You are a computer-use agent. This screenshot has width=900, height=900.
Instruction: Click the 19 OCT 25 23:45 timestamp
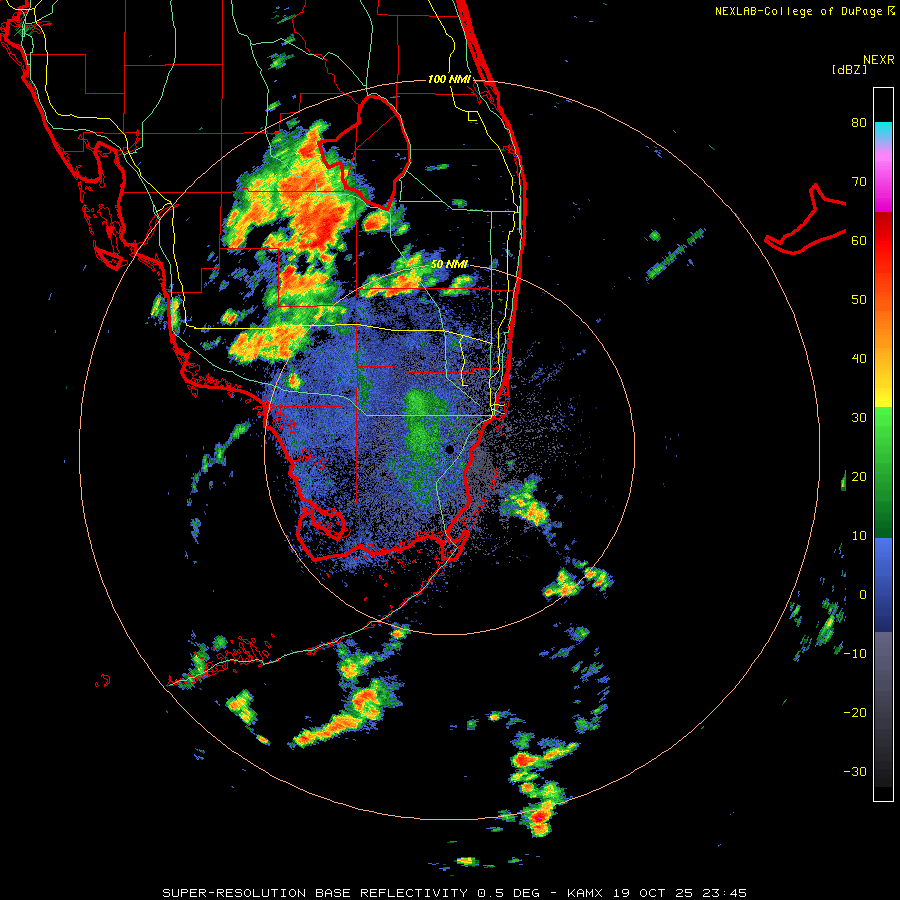(x=680, y=893)
